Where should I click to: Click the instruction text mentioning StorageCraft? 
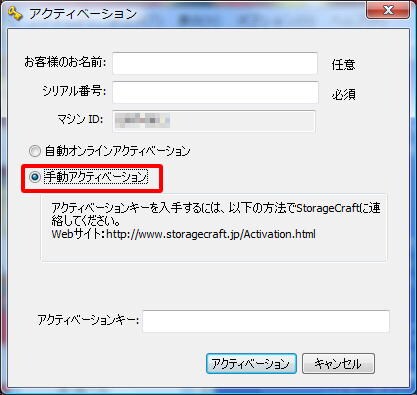point(216,214)
